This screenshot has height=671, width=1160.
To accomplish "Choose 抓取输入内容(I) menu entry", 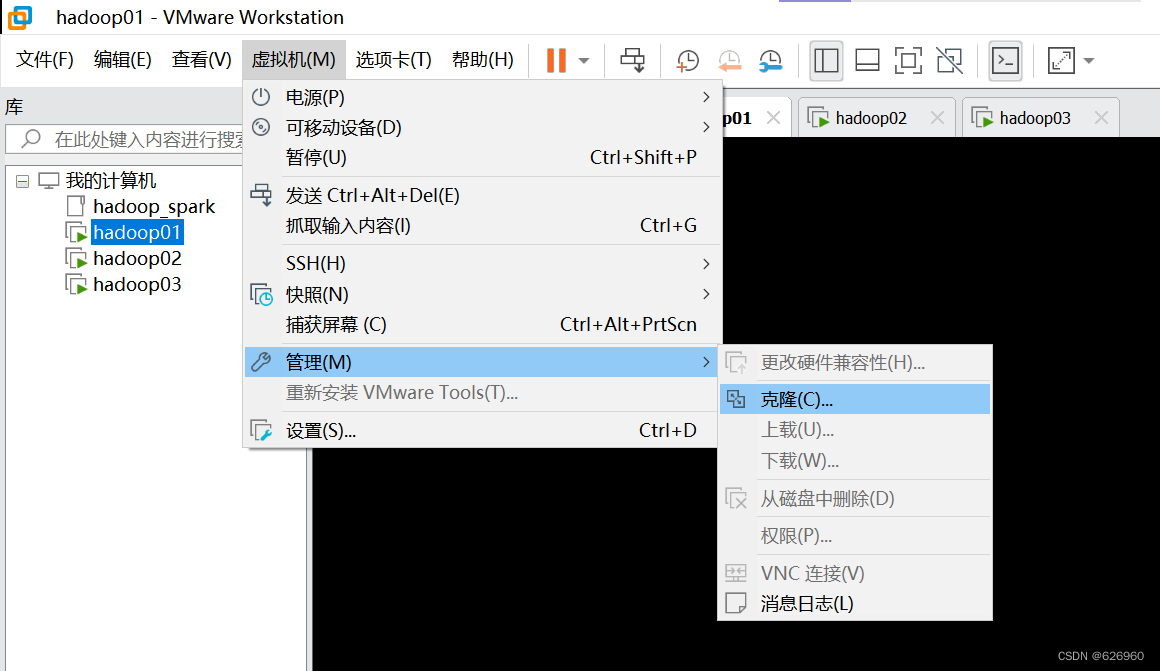I will pyautogui.click(x=481, y=226).
